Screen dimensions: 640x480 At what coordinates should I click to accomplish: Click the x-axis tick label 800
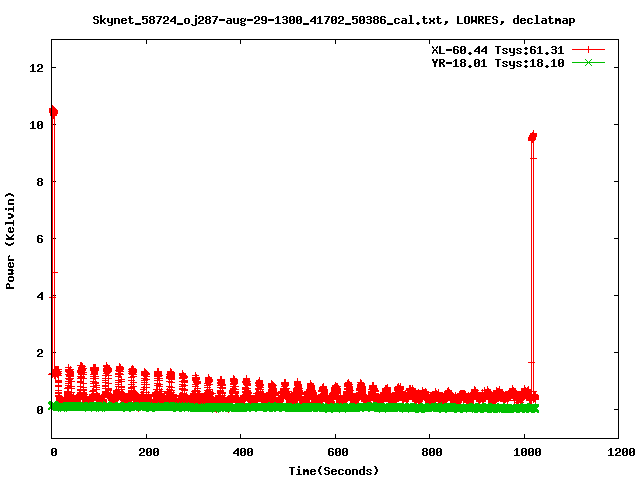pos(432,452)
